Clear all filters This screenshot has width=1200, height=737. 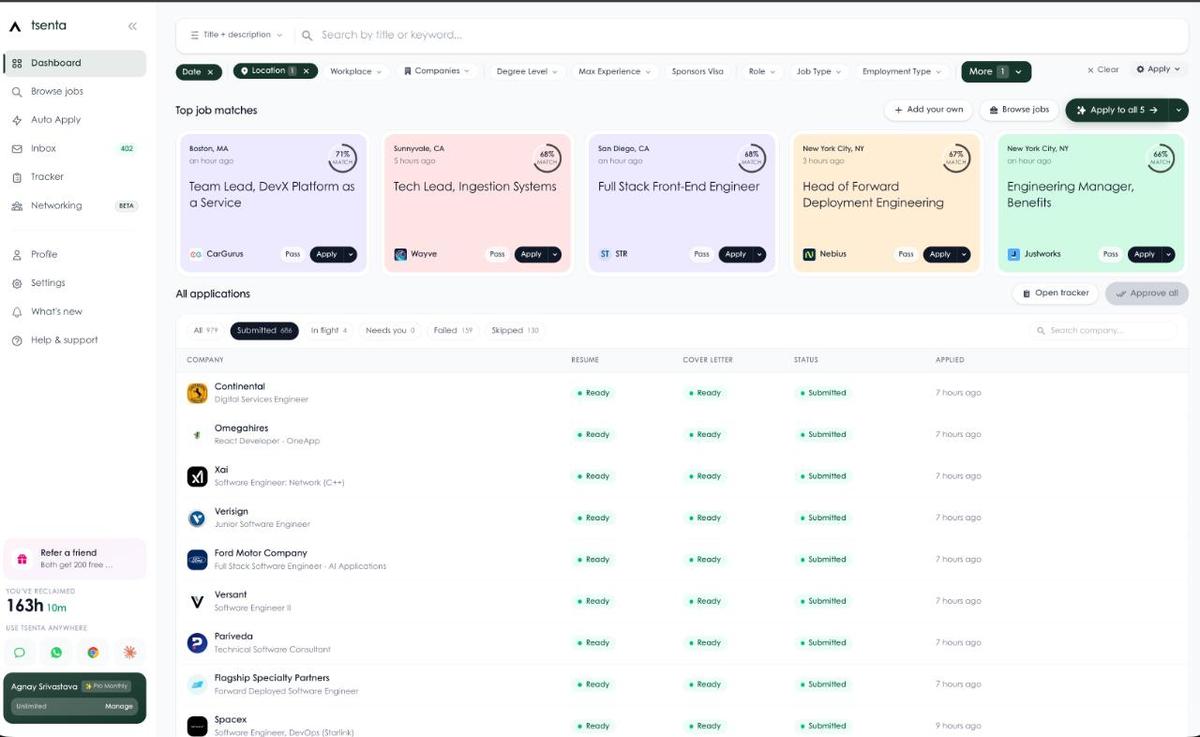click(1103, 70)
